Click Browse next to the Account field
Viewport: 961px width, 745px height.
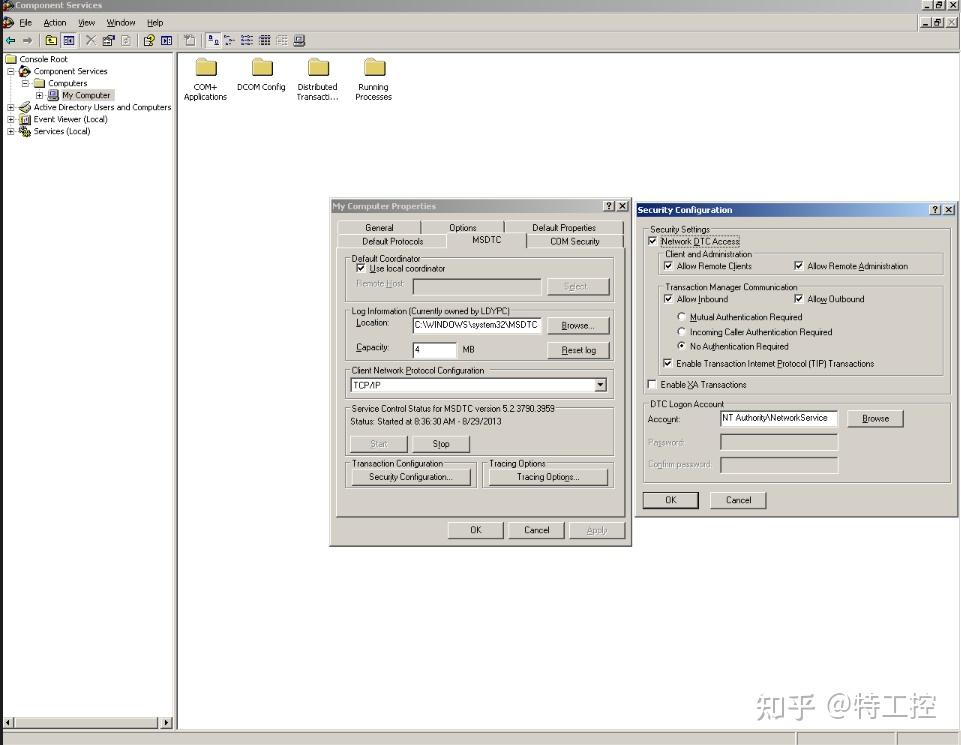tap(874, 418)
